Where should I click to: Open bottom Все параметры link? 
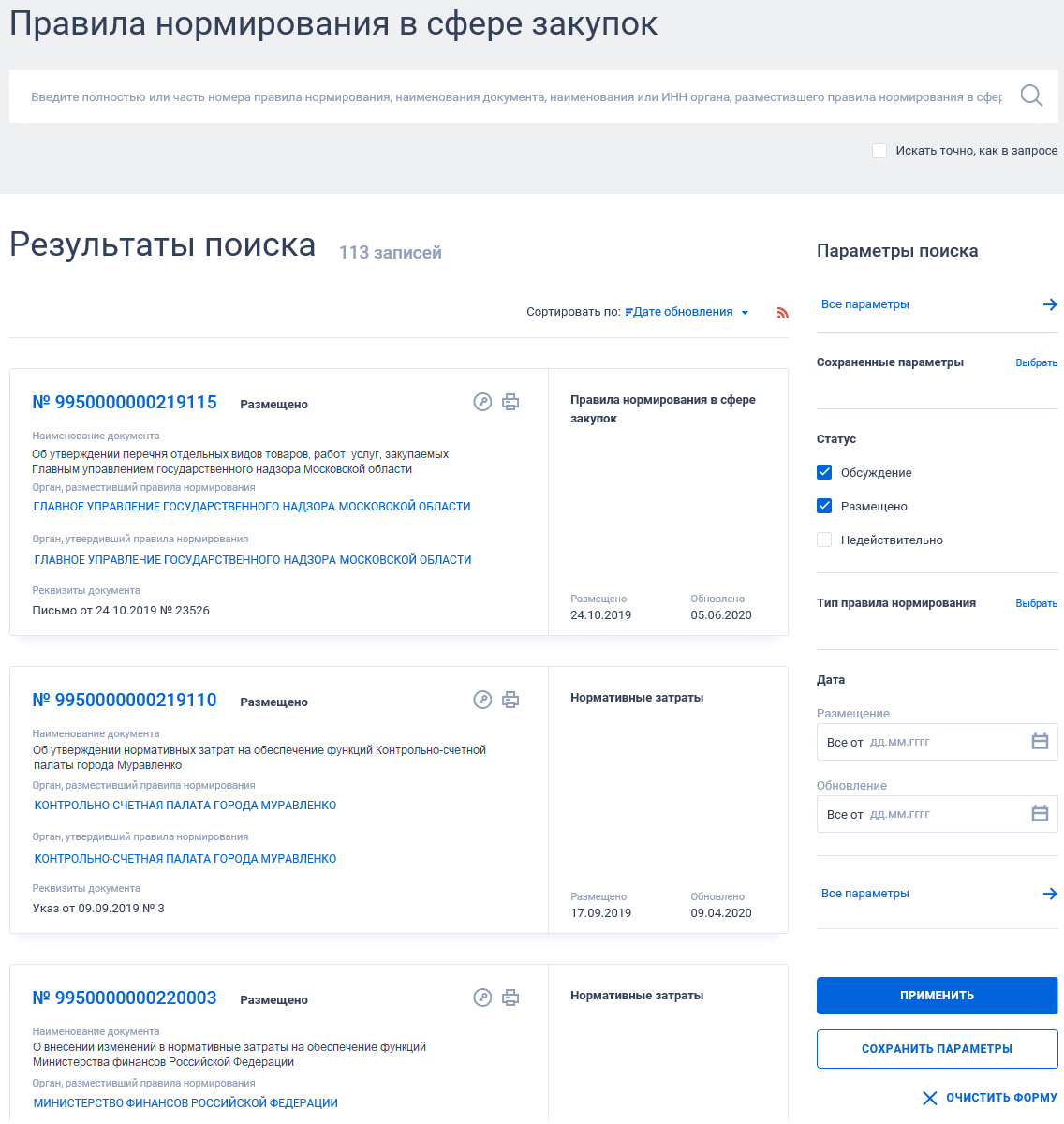click(865, 894)
